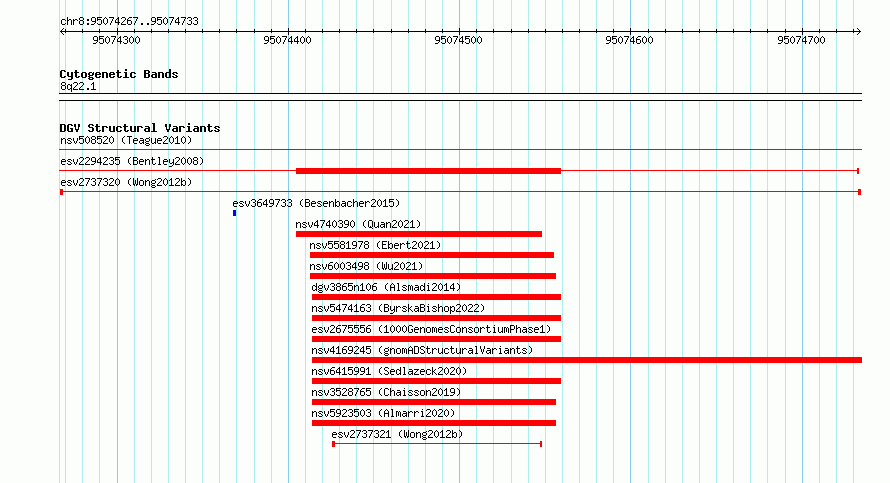Click the red bar under nsv3528765 (Chaisson2019)
The width and height of the screenshot is (890, 483).
(434, 402)
